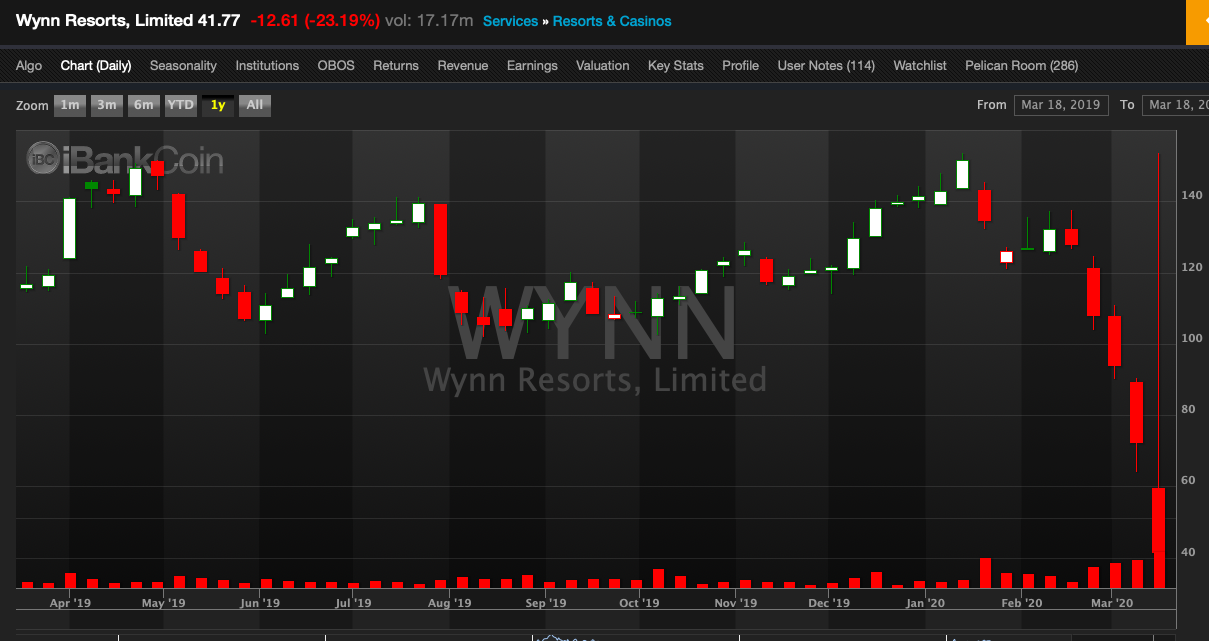1209x641 pixels.
Task: Click the -12.61 (-23.19%) change value
Action: pyautogui.click(x=315, y=21)
